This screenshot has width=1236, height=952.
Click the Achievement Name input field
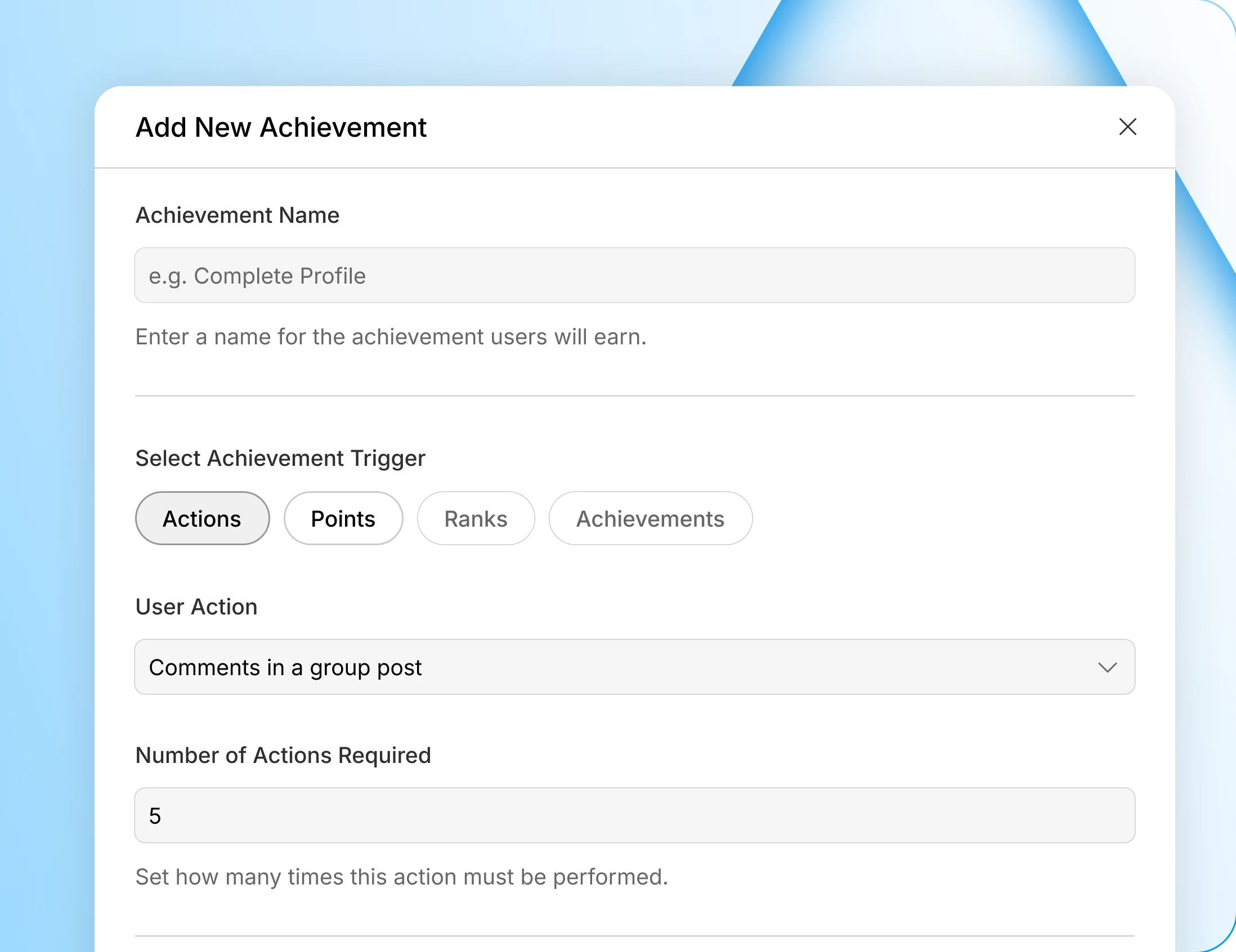[x=634, y=276]
